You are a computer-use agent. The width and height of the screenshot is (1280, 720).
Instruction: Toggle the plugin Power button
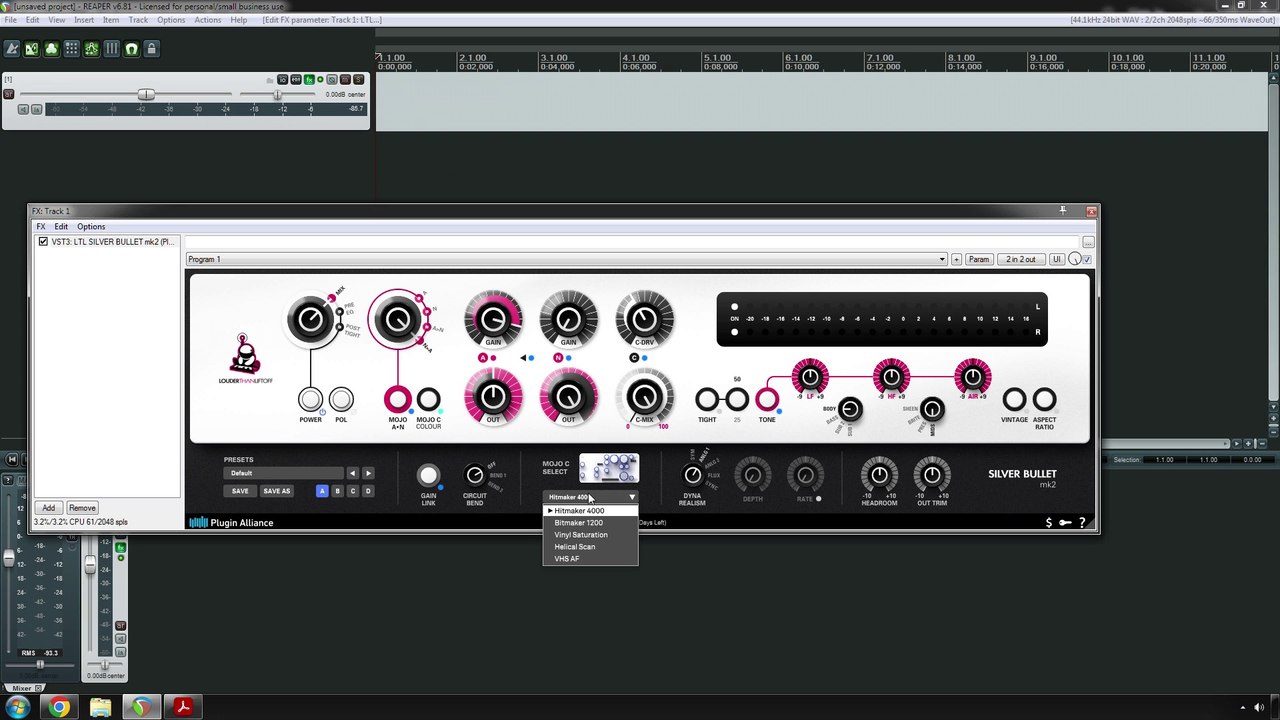coord(310,400)
